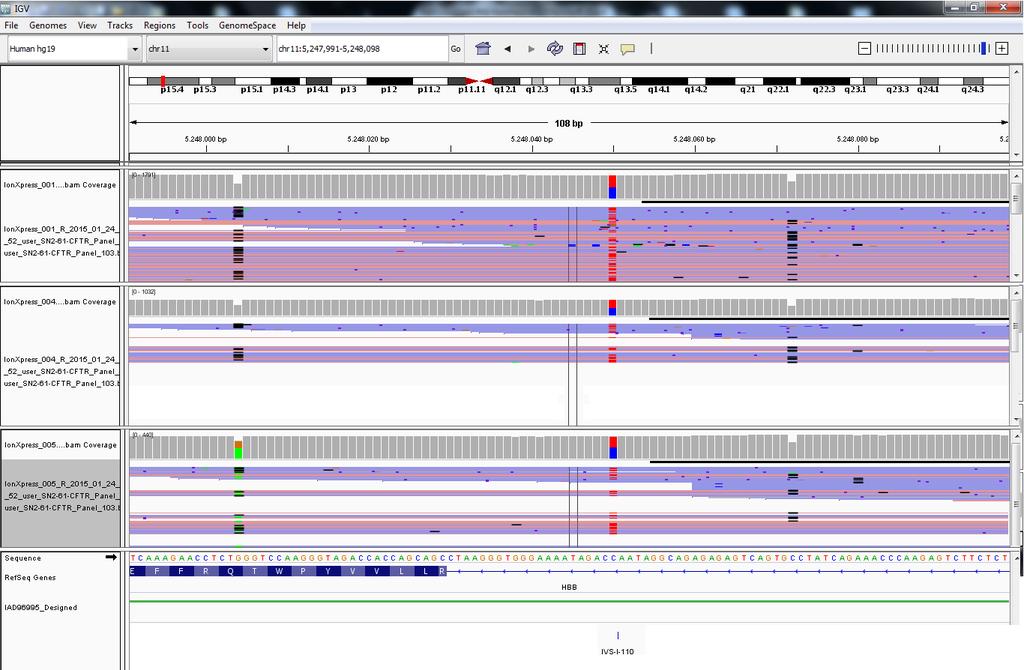Viewport: 1024px width, 670px height.
Task: Click the IVS-I-110 annotation label
Action: pos(617,651)
